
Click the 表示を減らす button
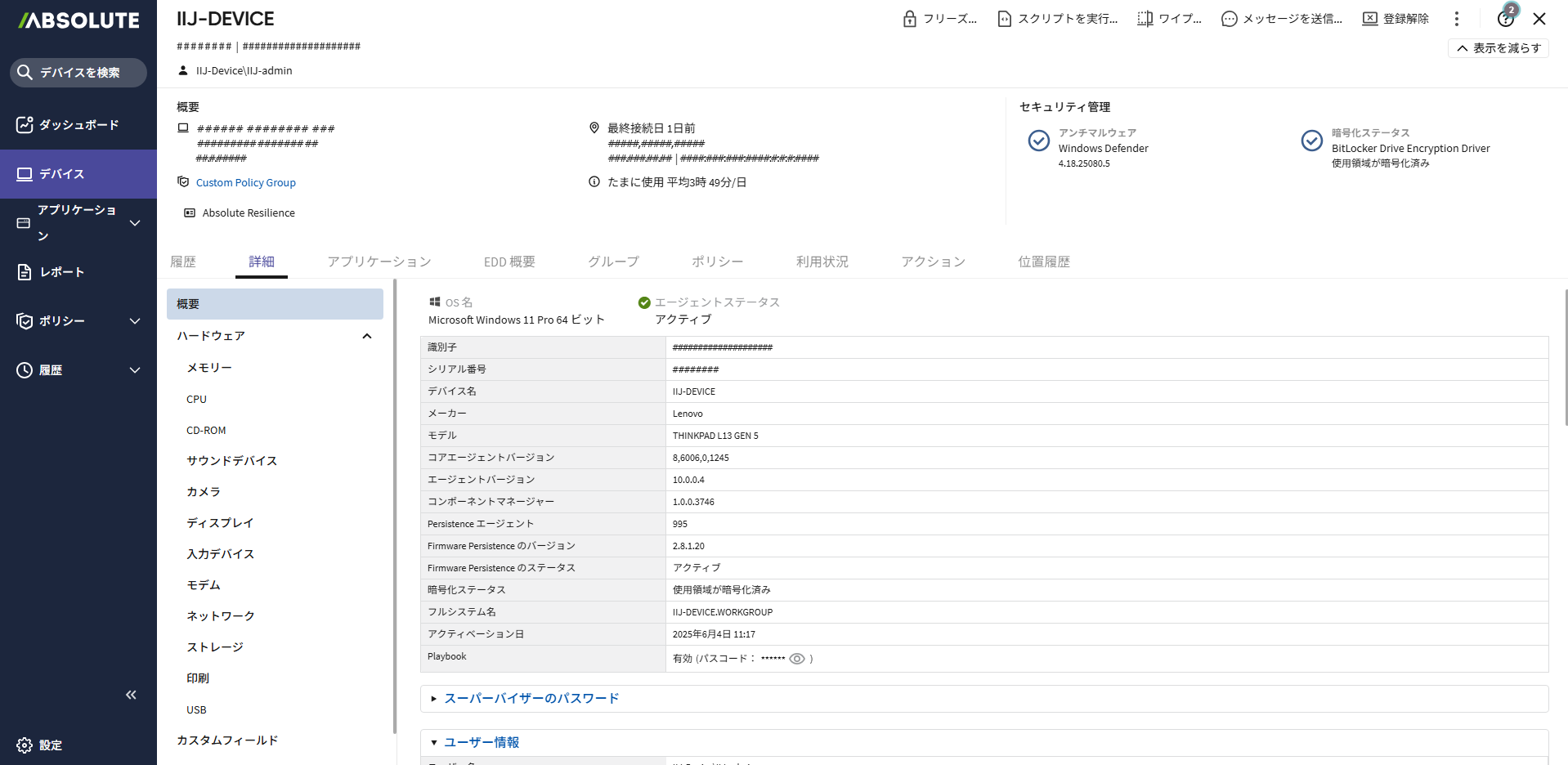[x=1498, y=48]
